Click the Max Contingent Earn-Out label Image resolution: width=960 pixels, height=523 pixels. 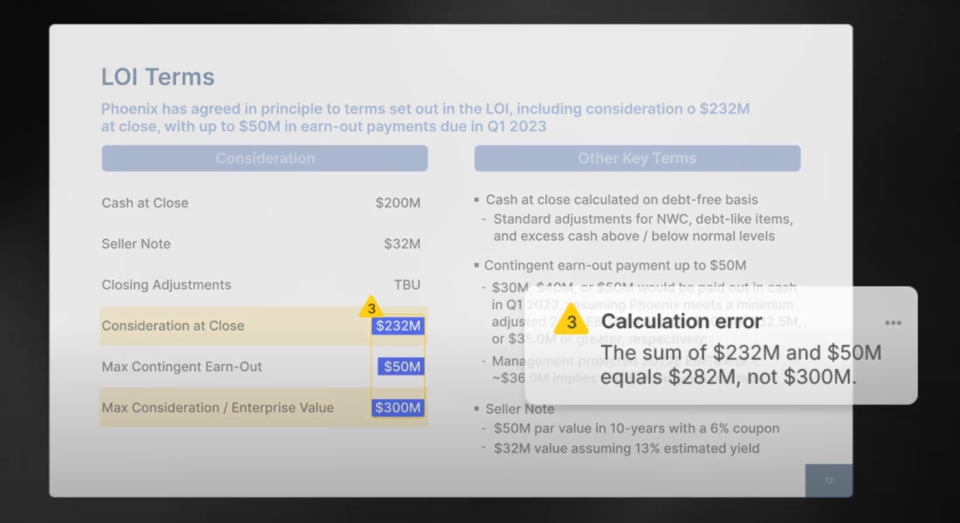pos(182,367)
